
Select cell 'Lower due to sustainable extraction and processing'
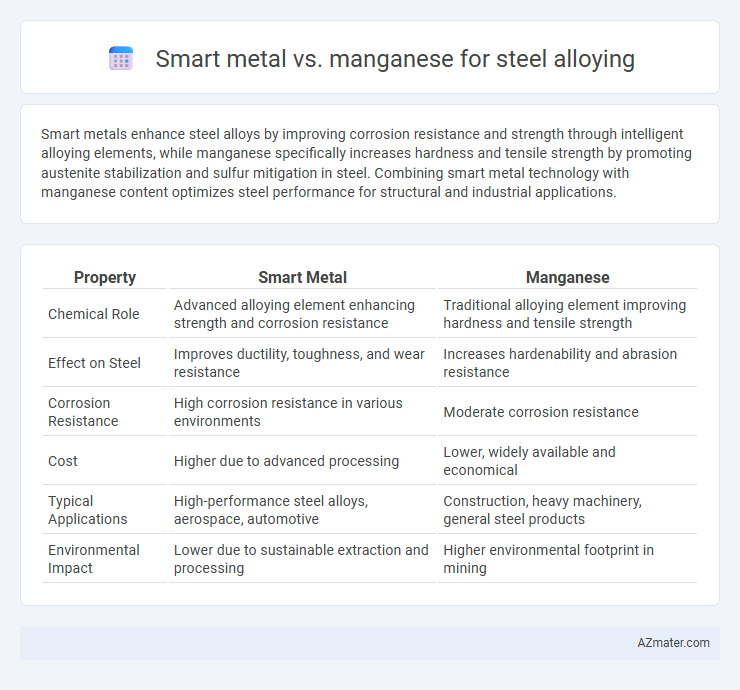pos(303,559)
